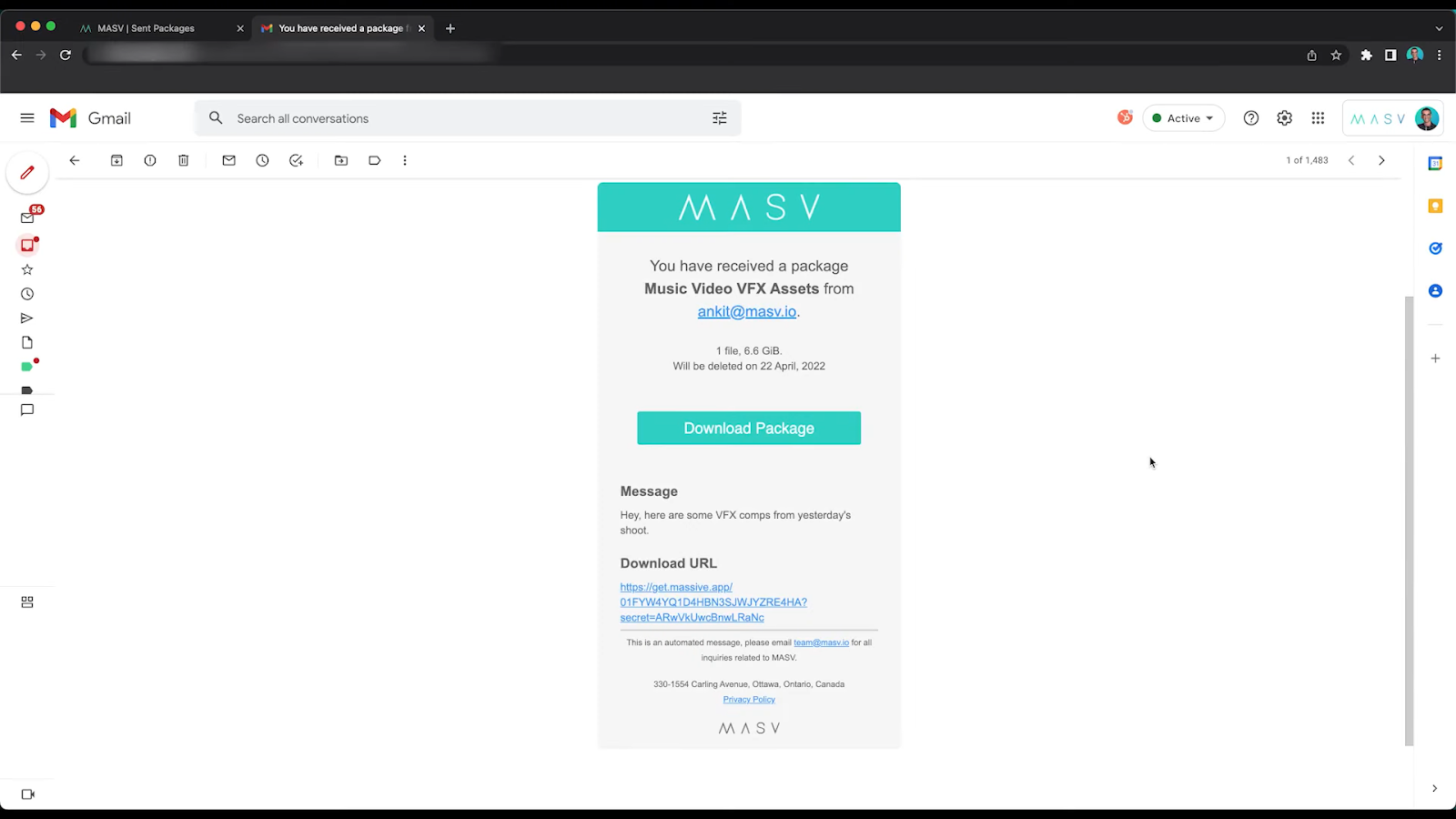Expand the Active status dropdown
Image resolution: width=1456 pixels, height=819 pixels.
coord(1183,118)
